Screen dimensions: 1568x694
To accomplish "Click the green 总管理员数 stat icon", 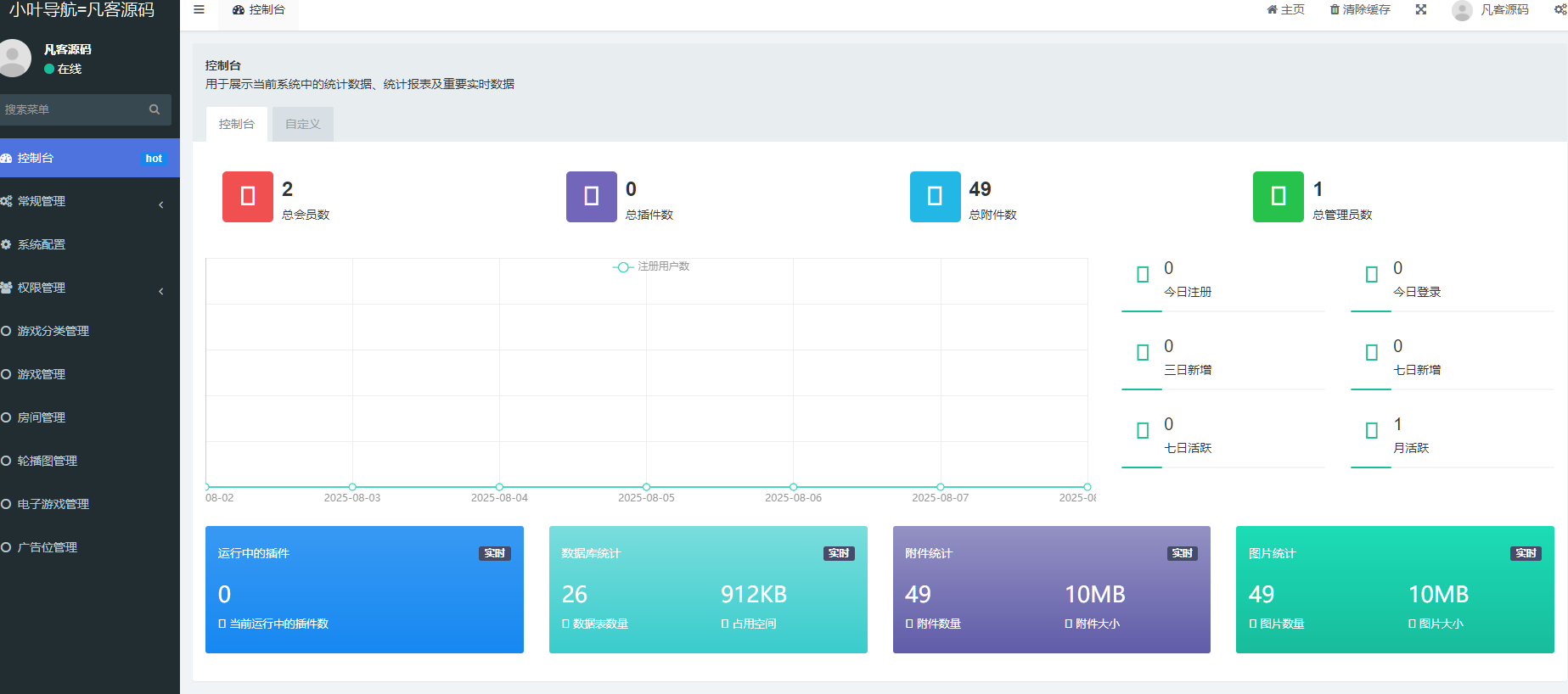I will (1278, 197).
